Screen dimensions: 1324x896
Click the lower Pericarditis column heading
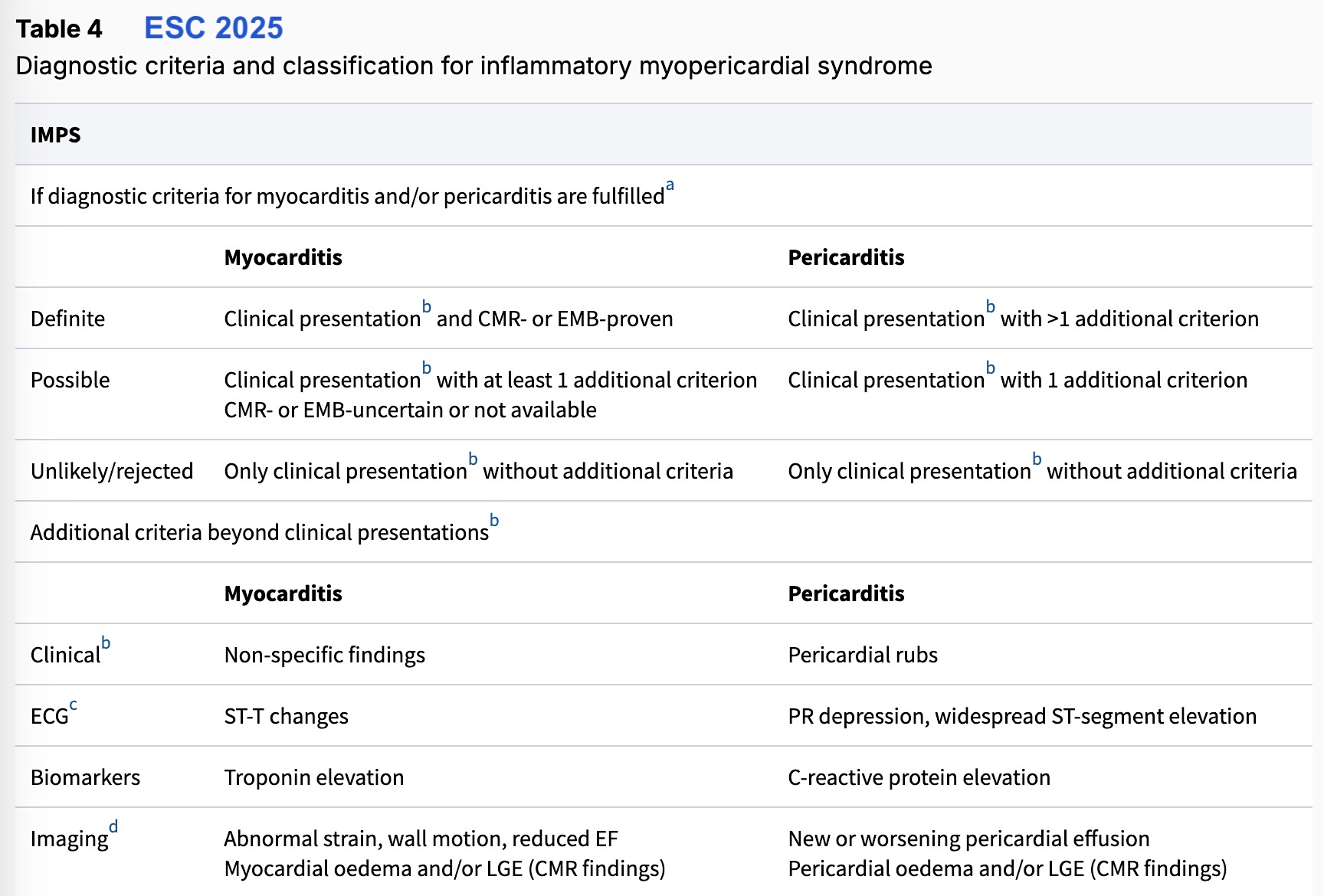[x=846, y=594]
